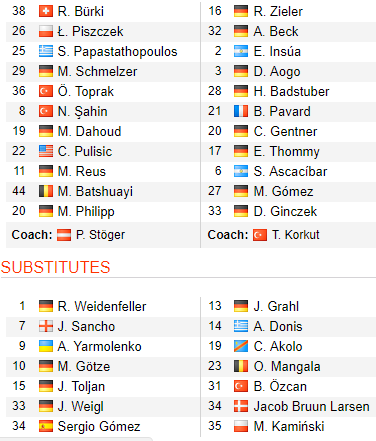Screen dimensions: 376x441
Task: Click the French flag beside B. Pavard
Action: pyautogui.click(x=241, y=111)
